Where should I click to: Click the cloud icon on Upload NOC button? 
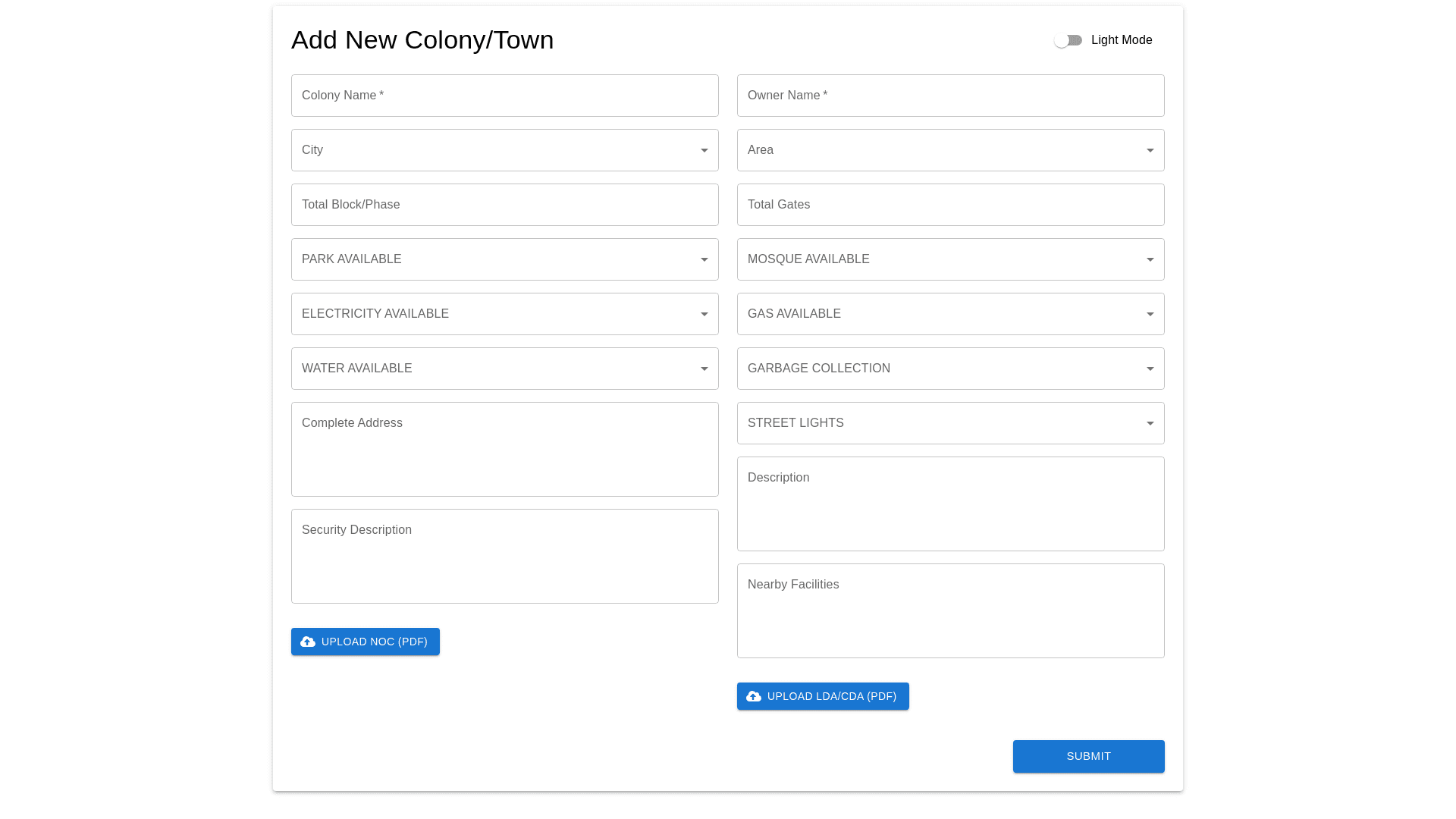pyautogui.click(x=308, y=641)
